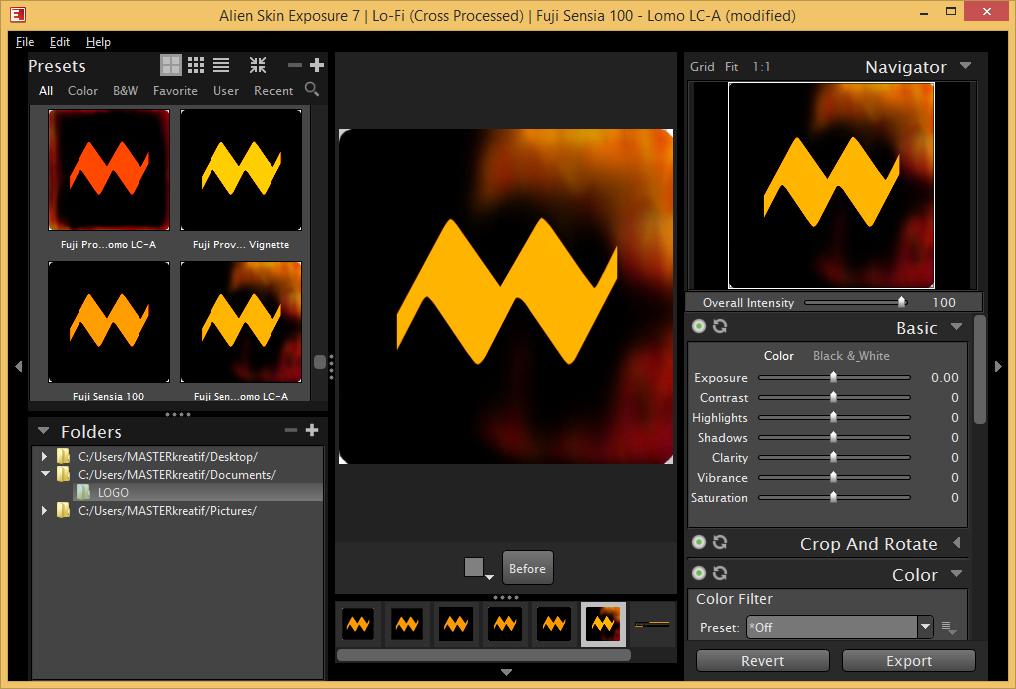
Task: Open the Help menu
Action: click(x=98, y=42)
